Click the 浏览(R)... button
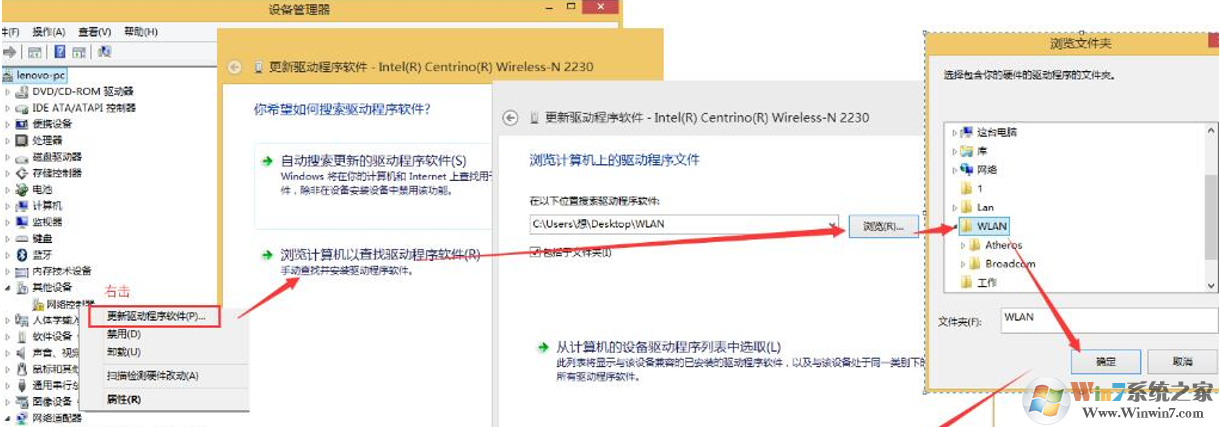 [882, 227]
